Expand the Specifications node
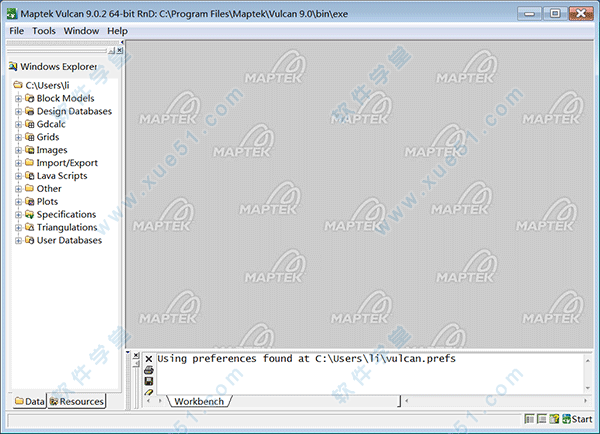Viewport: 600px width, 434px height. (x=18, y=215)
